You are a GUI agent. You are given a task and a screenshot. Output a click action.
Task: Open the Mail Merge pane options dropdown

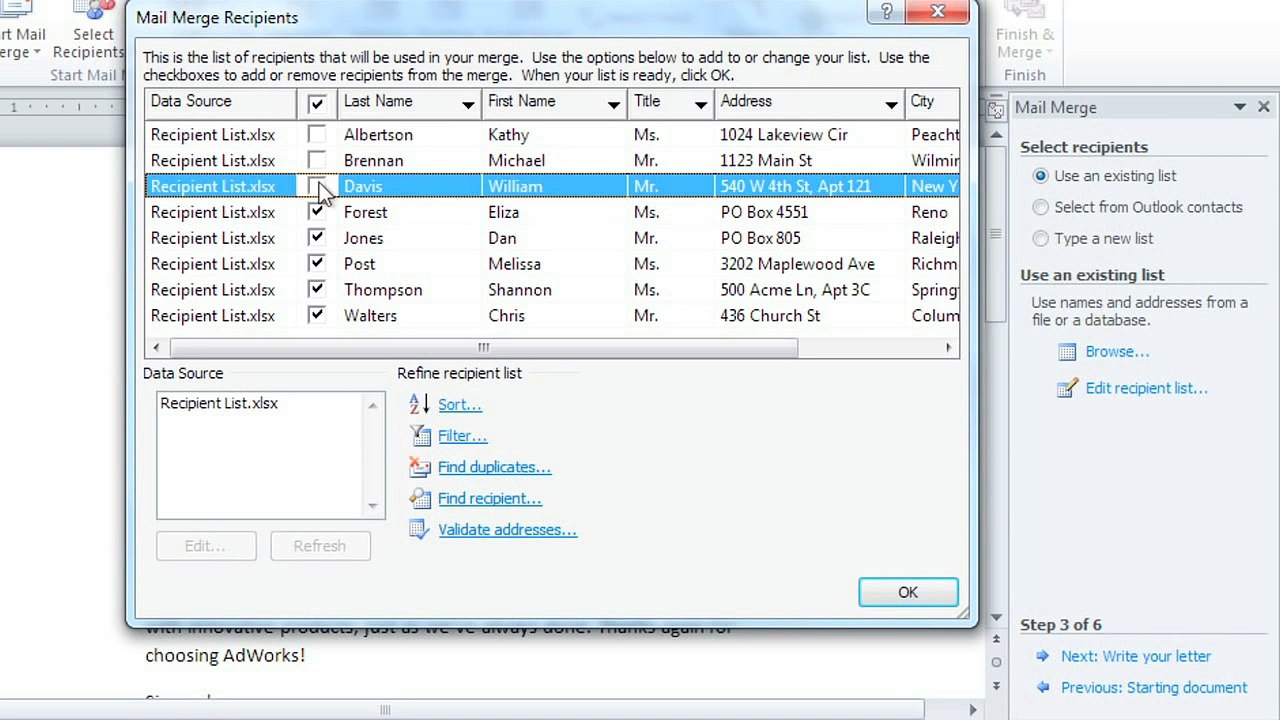[x=1239, y=106]
